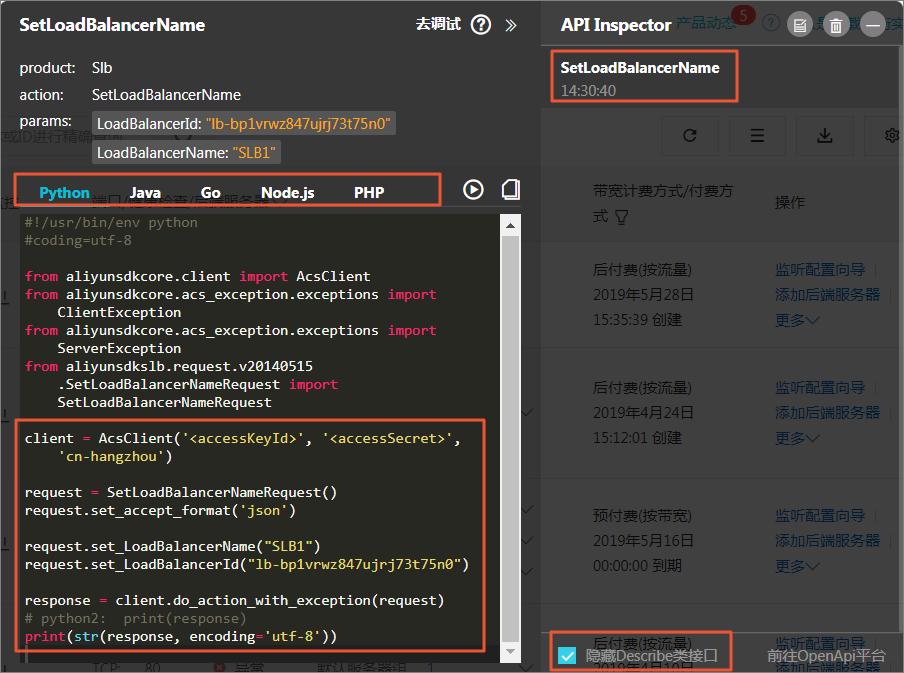904x673 pixels.
Task: Expand 更多 dropdown in 2019年4月24日 row
Action: click(x=797, y=438)
